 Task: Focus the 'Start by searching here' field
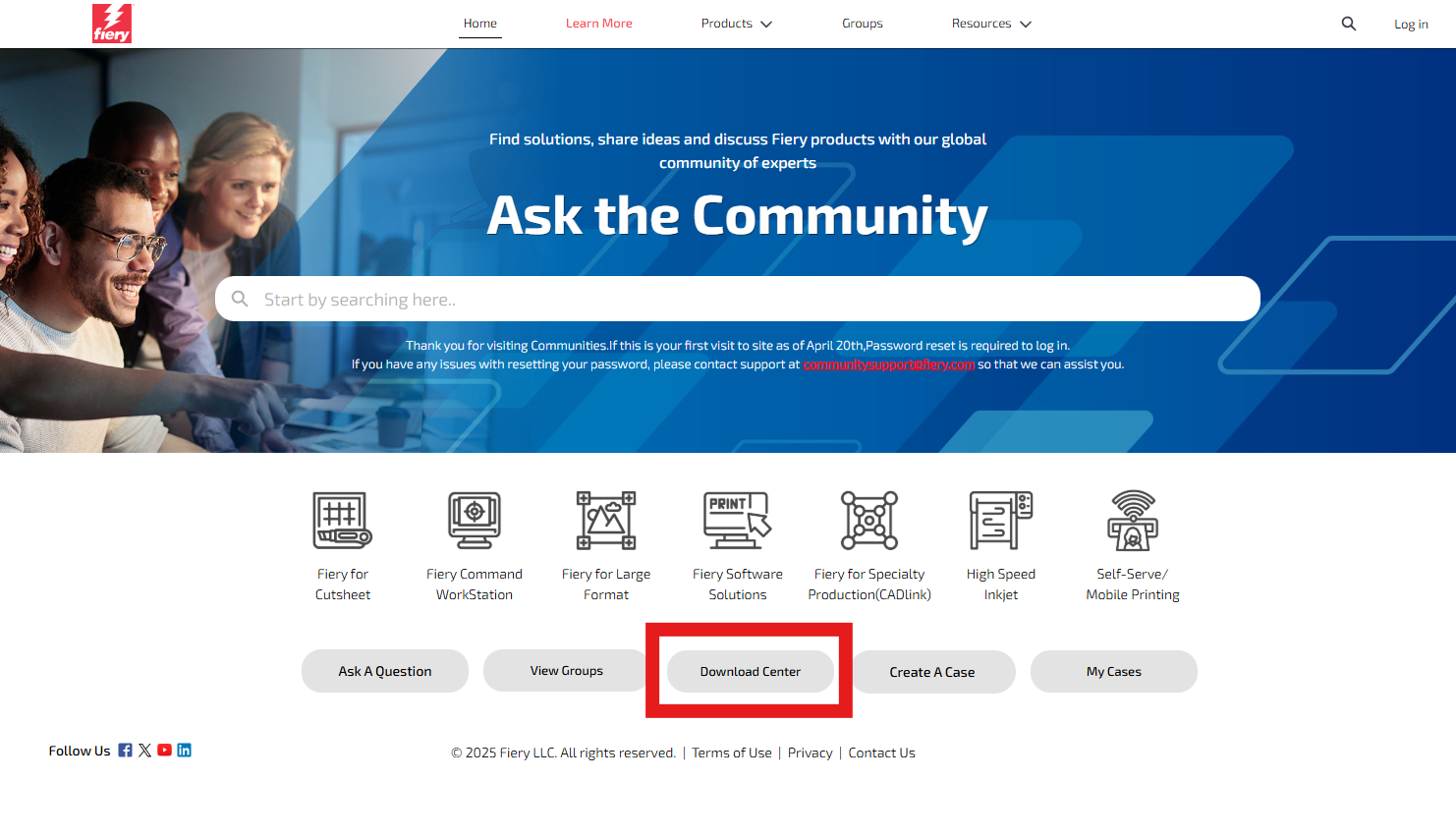[x=738, y=299]
